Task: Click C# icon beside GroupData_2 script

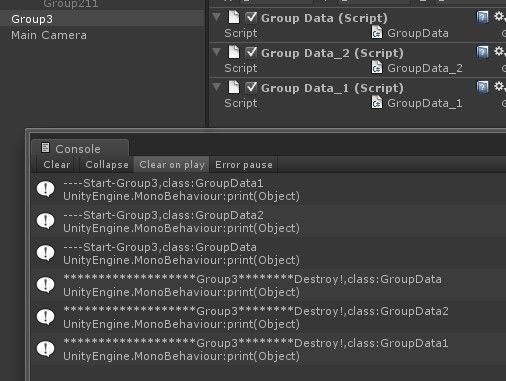Action: (377, 67)
